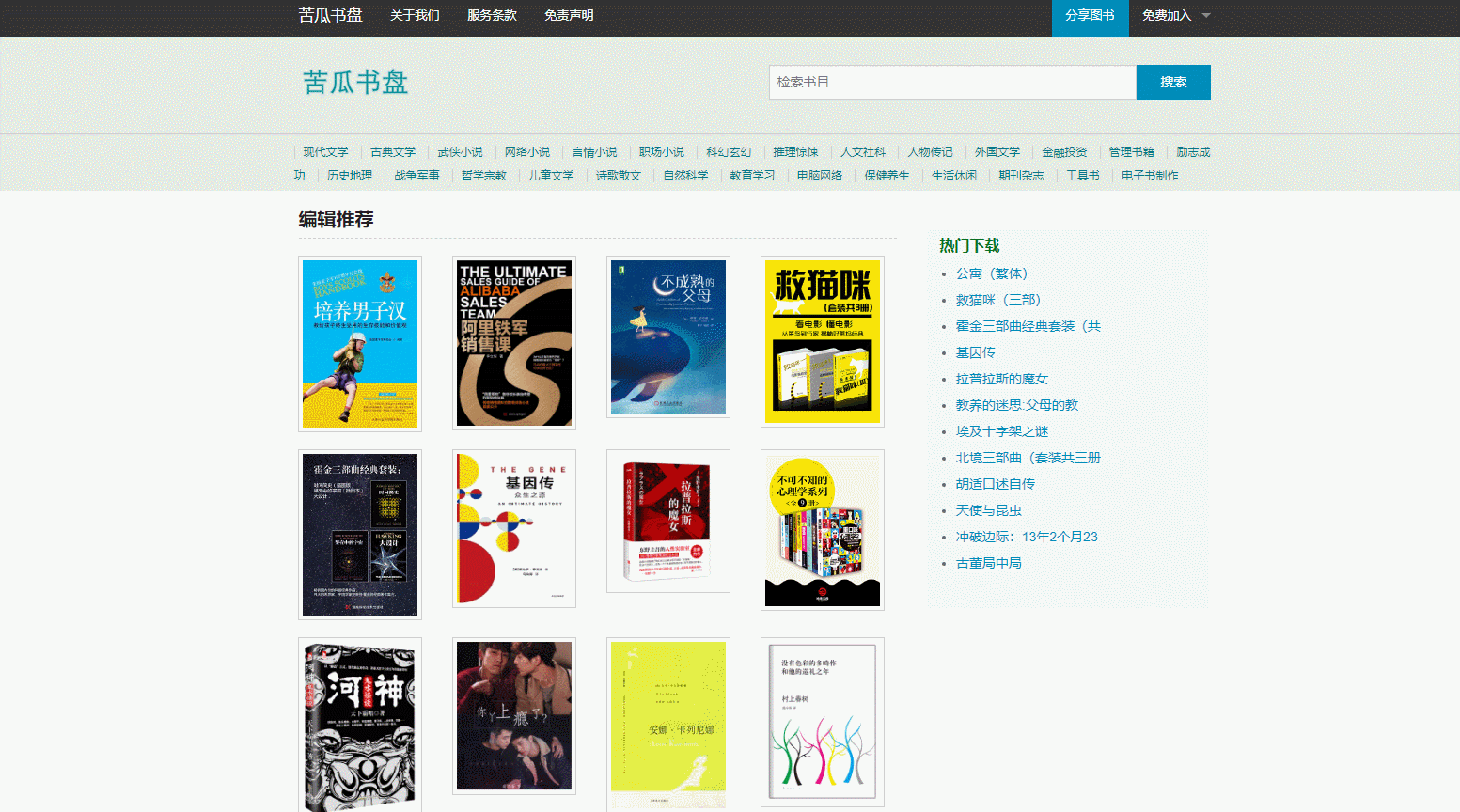Image resolution: width=1460 pixels, height=812 pixels.
Task: Click the large teal 苦瓜书盘 logo
Action: 355,83
